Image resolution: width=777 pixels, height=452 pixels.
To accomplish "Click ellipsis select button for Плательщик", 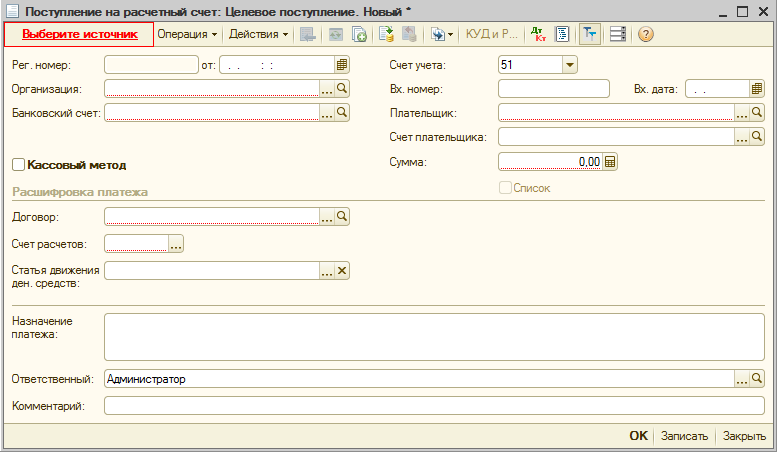I will [x=741, y=113].
